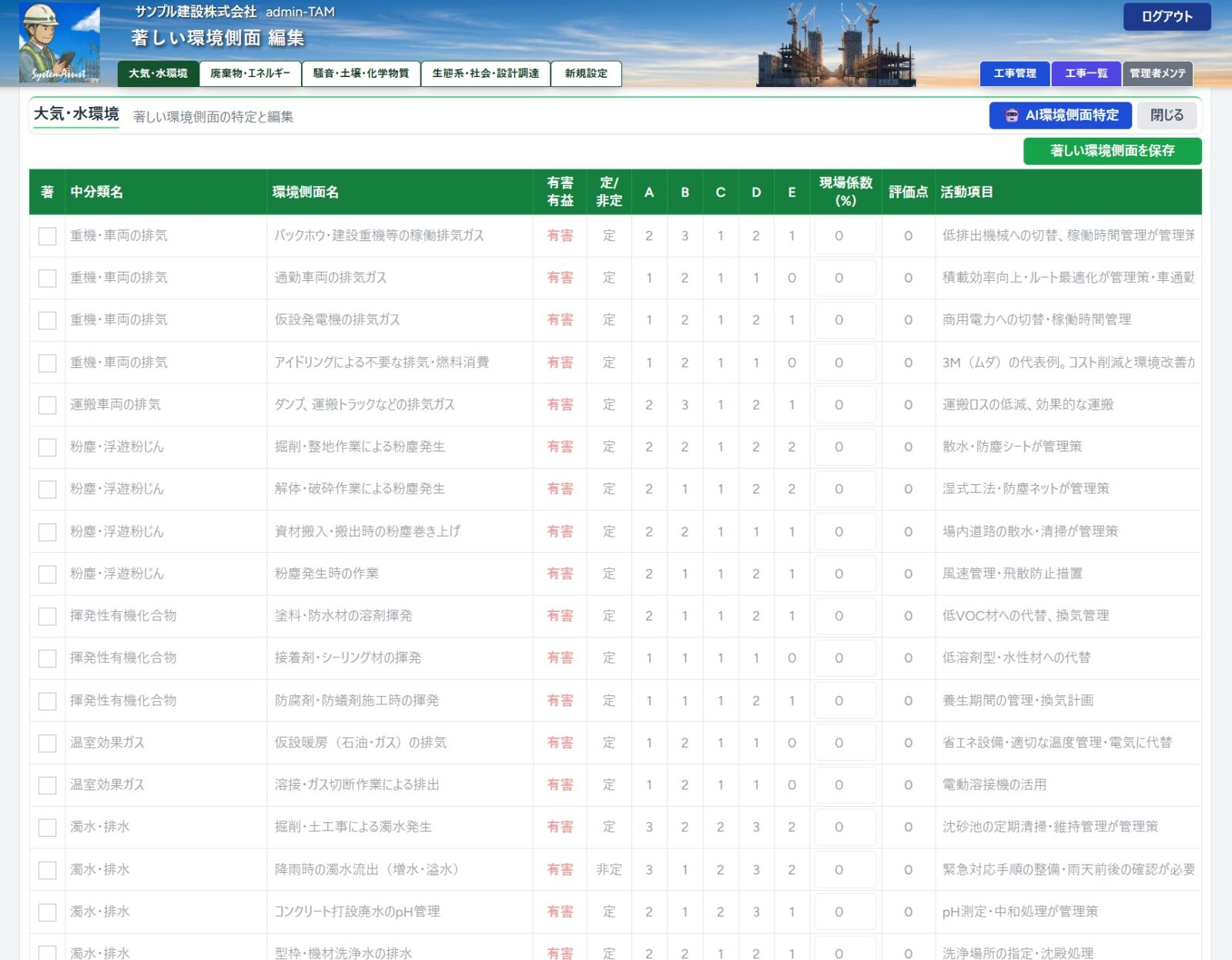The width and height of the screenshot is (1232, 960).
Task: Select the checkbox for 掘削・土工事による濁水発生
Action: coord(48,828)
